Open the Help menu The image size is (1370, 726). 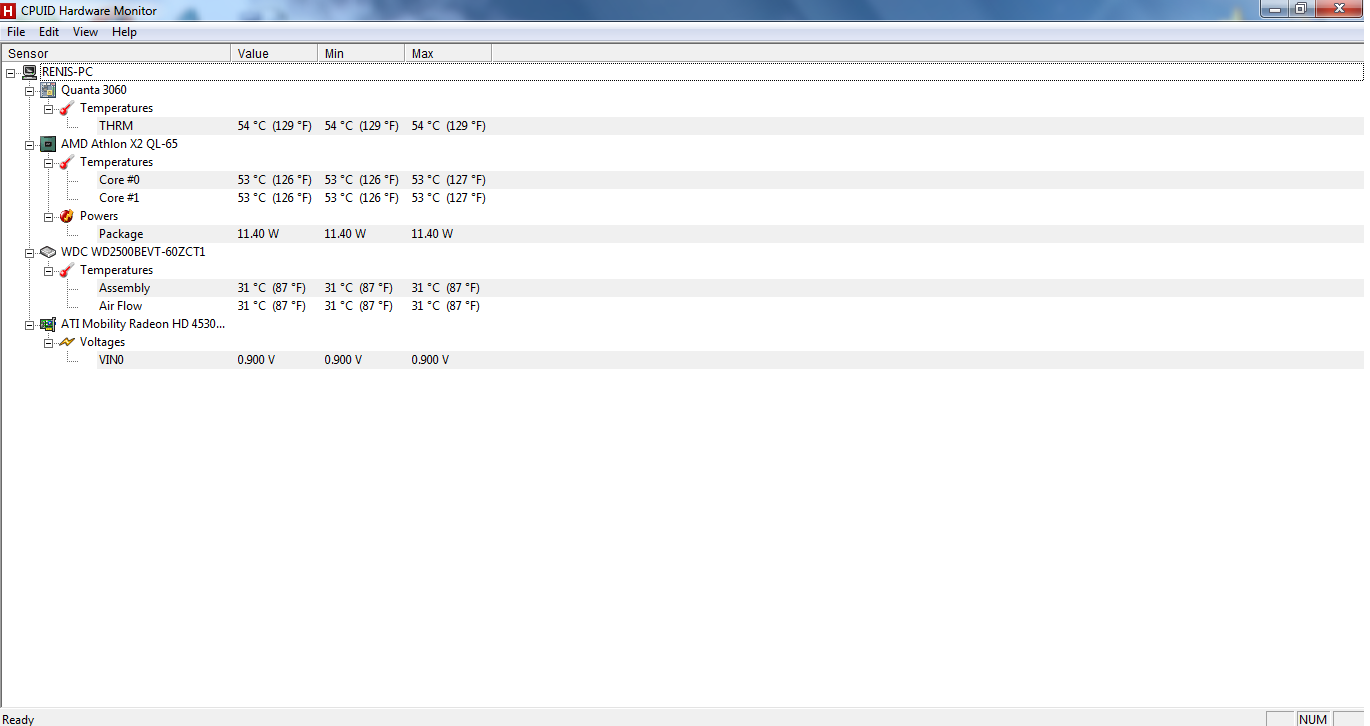click(x=125, y=32)
